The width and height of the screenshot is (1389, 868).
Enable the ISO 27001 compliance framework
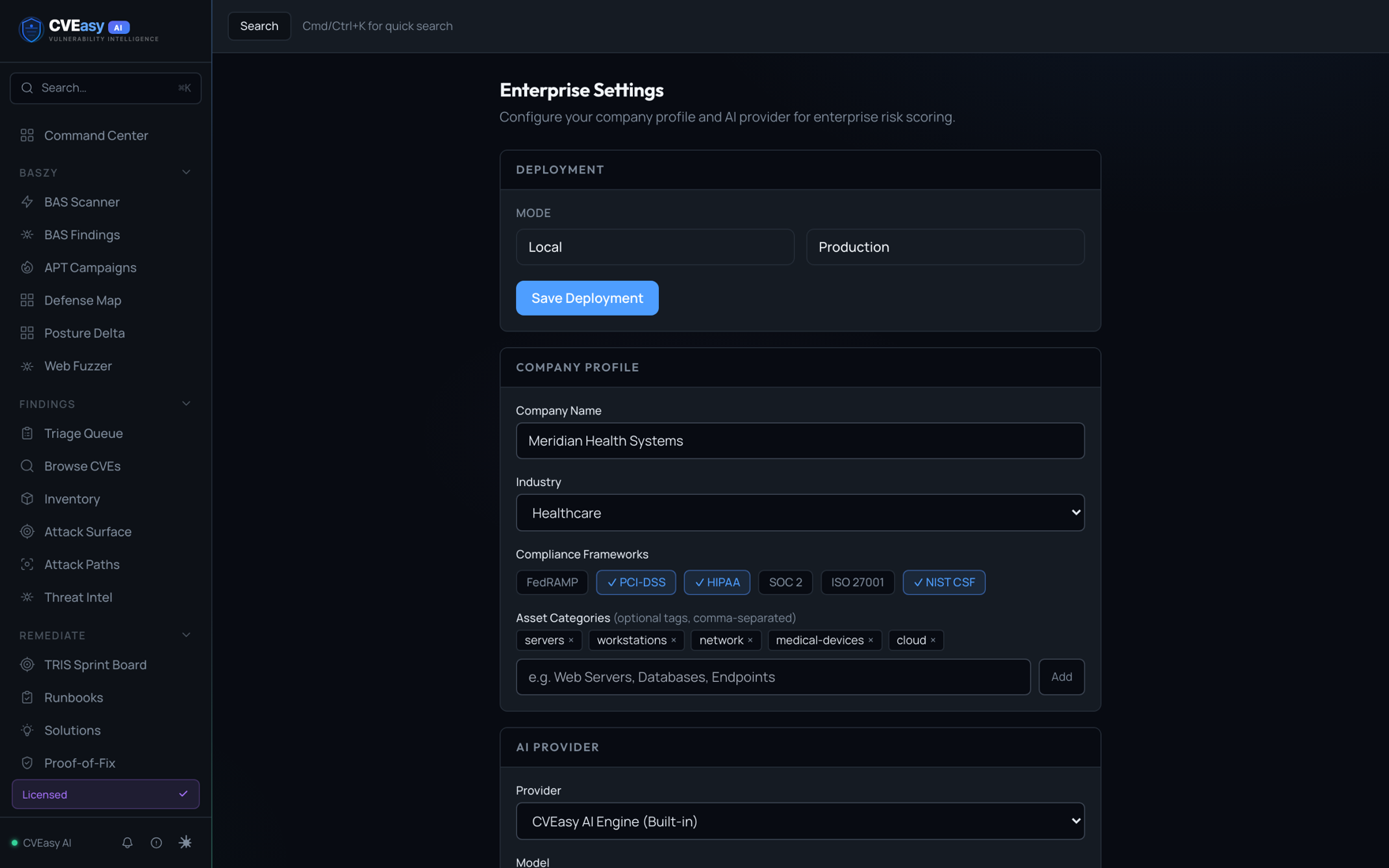[857, 582]
